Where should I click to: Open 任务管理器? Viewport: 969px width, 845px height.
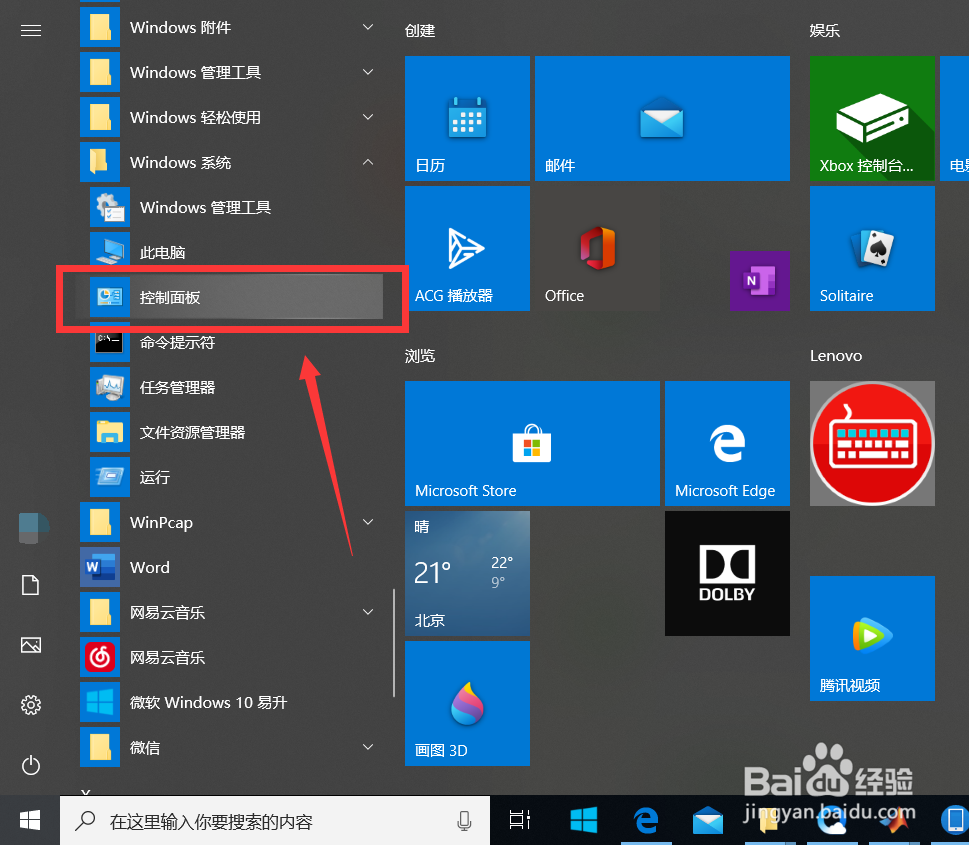pyautogui.click(x=235, y=388)
